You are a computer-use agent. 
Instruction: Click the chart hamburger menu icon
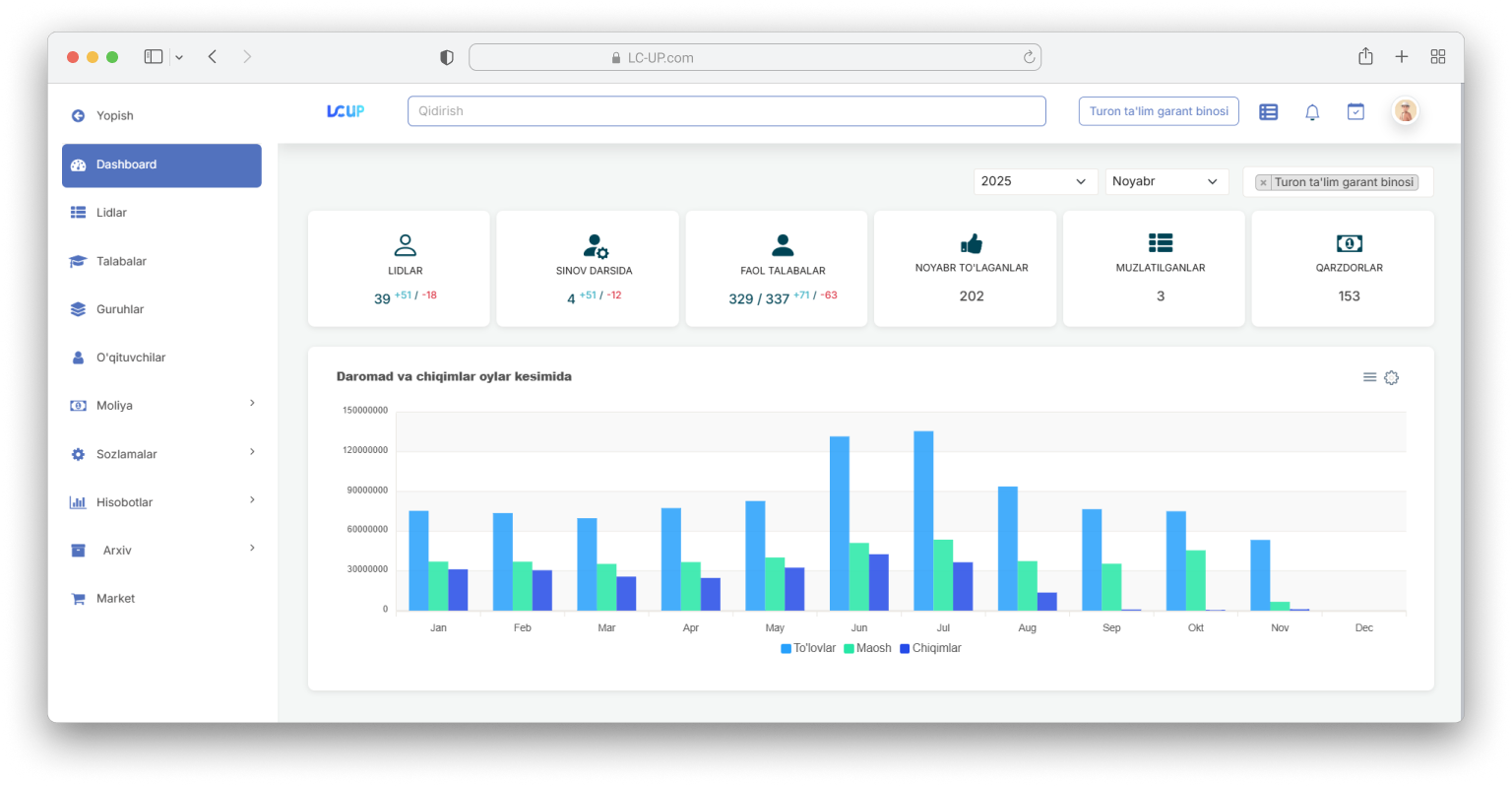click(1369, 377)
